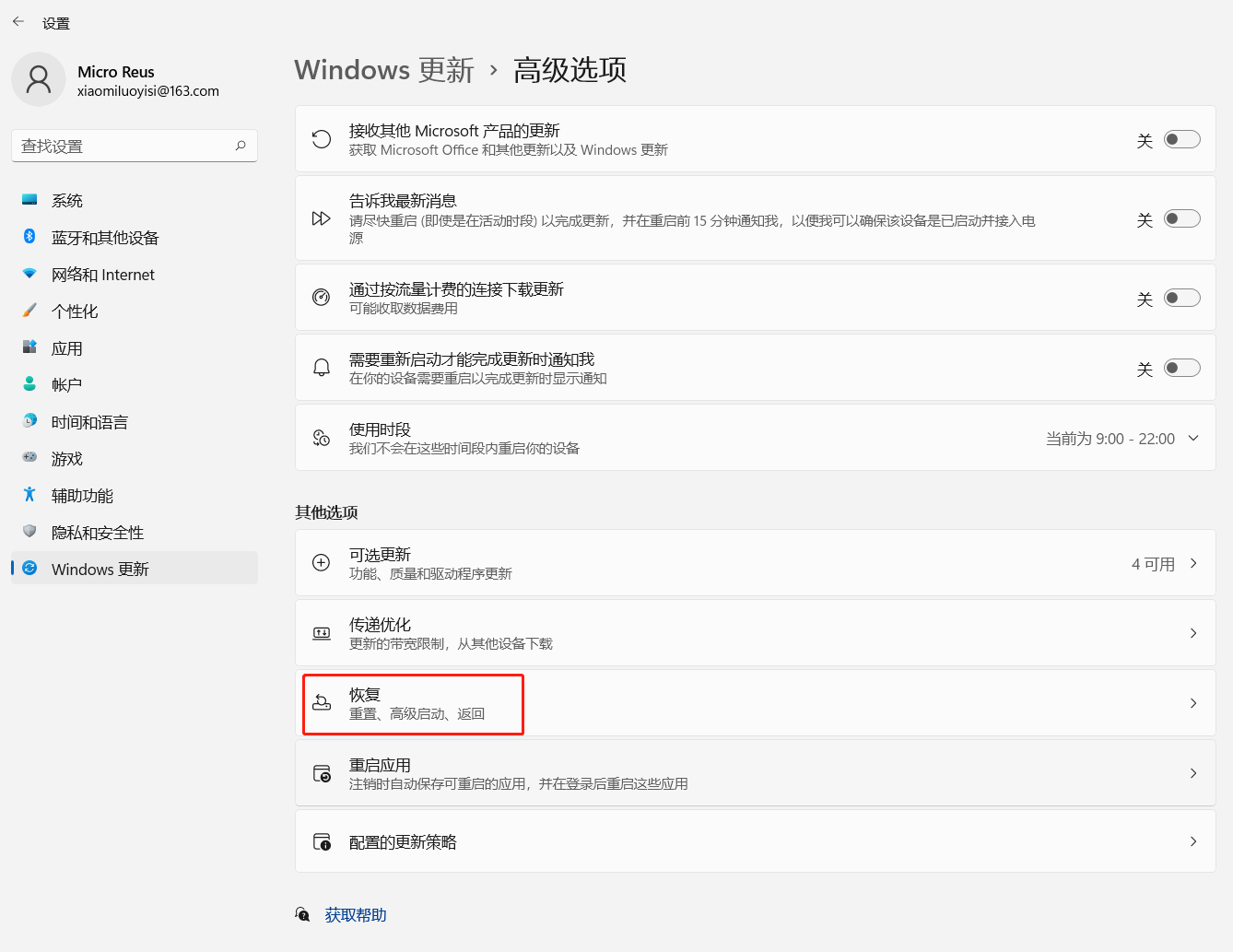Screen dimensions: 1233x952
Task: Open 网络和 Internet settings category
Action: click(135, 274)
